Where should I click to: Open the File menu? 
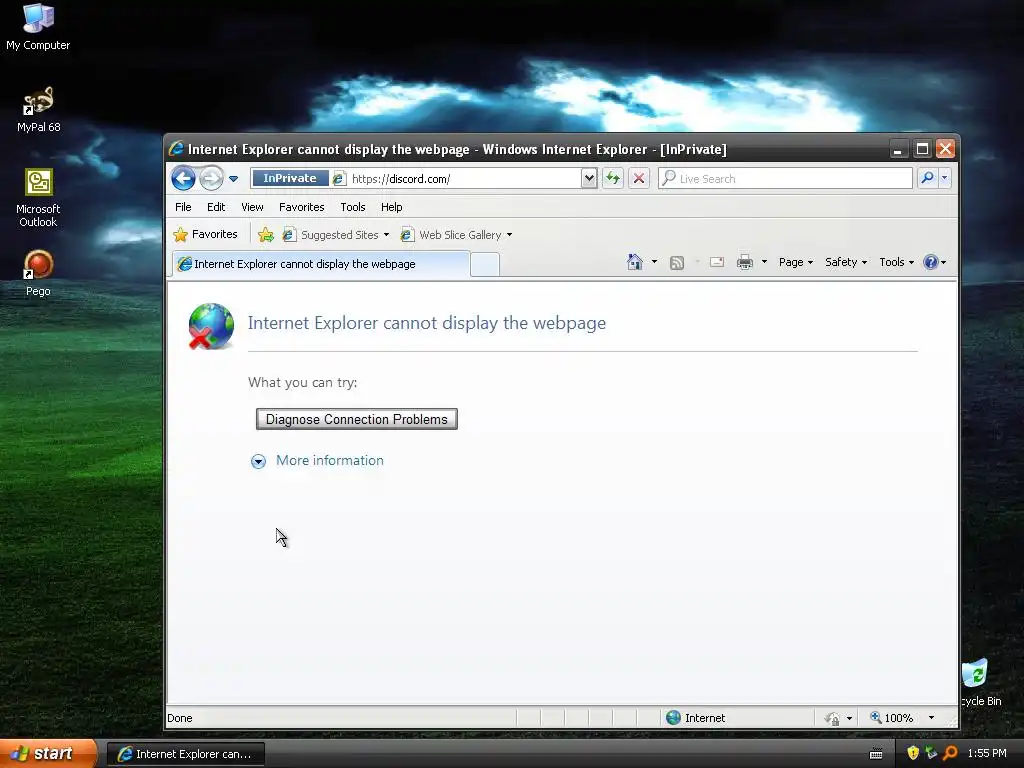[183, 207]
